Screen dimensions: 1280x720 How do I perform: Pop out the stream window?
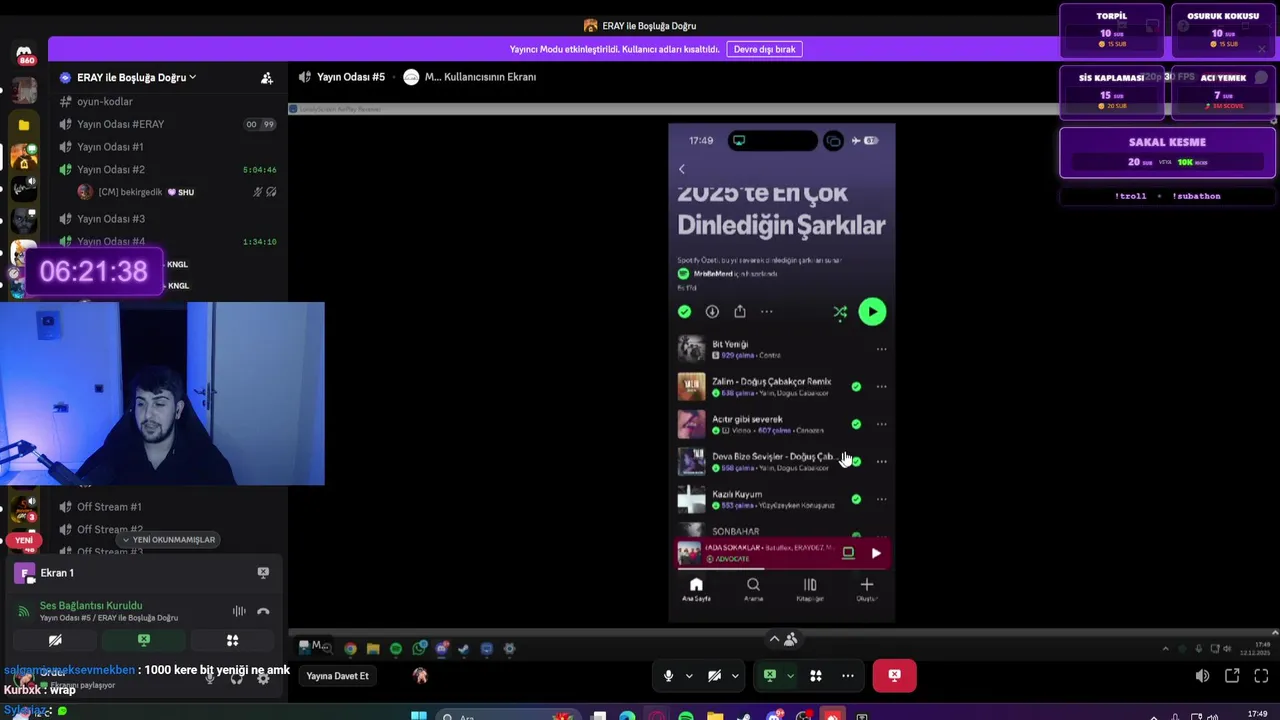1232,676
